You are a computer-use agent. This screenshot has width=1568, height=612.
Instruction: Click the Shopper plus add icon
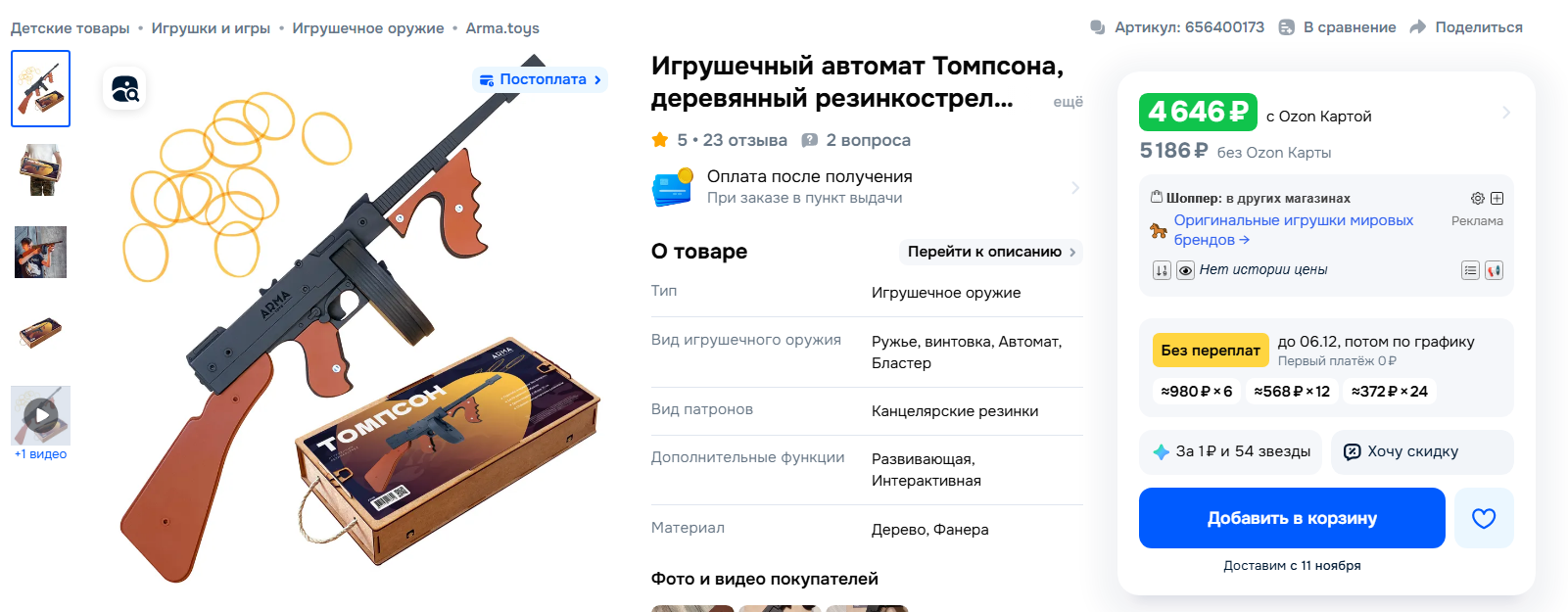[1497, 198]
